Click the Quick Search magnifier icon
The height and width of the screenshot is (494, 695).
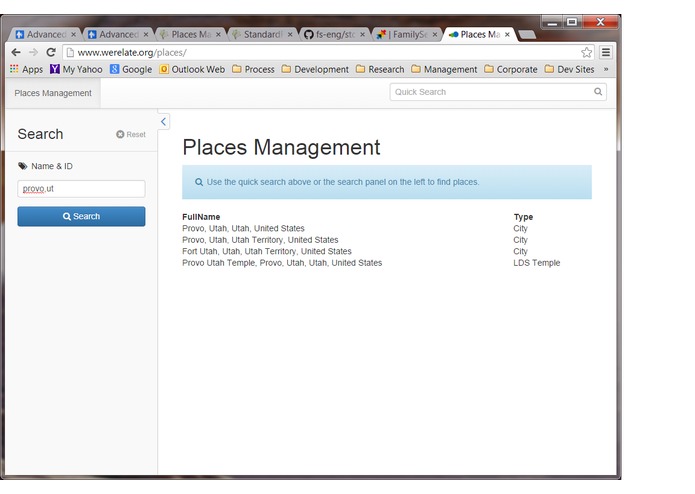[598, 92]
